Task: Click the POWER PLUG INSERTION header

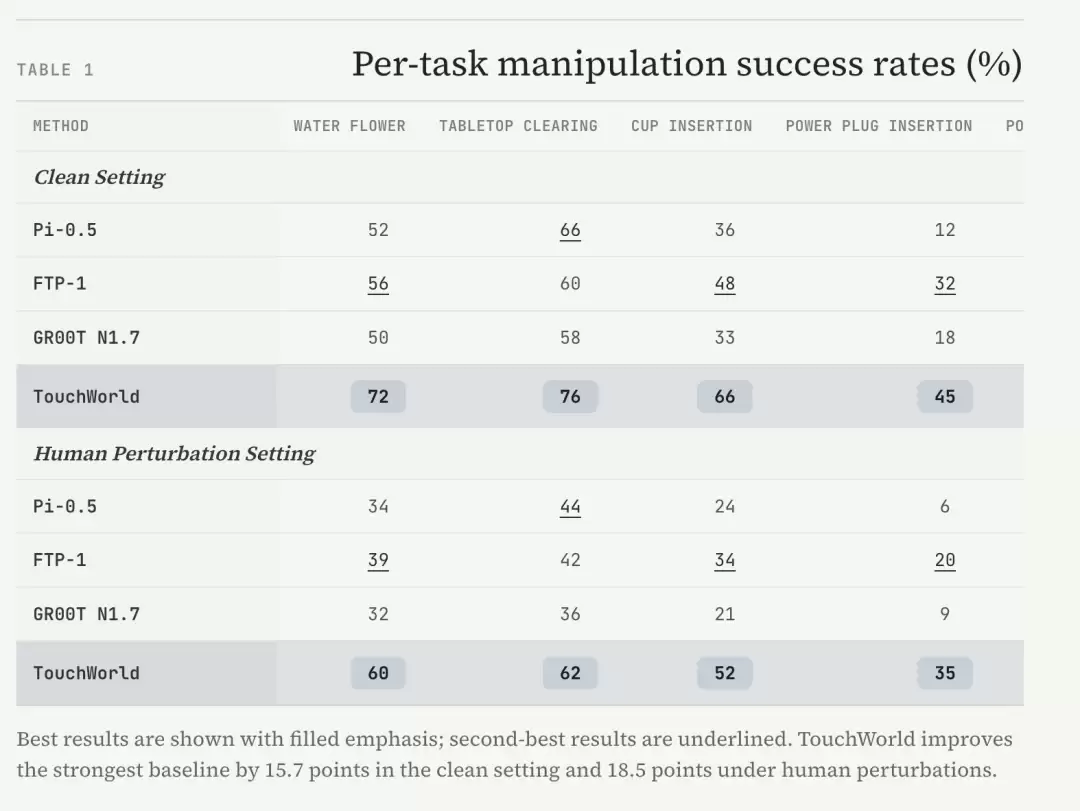Action: click(879, 126)
